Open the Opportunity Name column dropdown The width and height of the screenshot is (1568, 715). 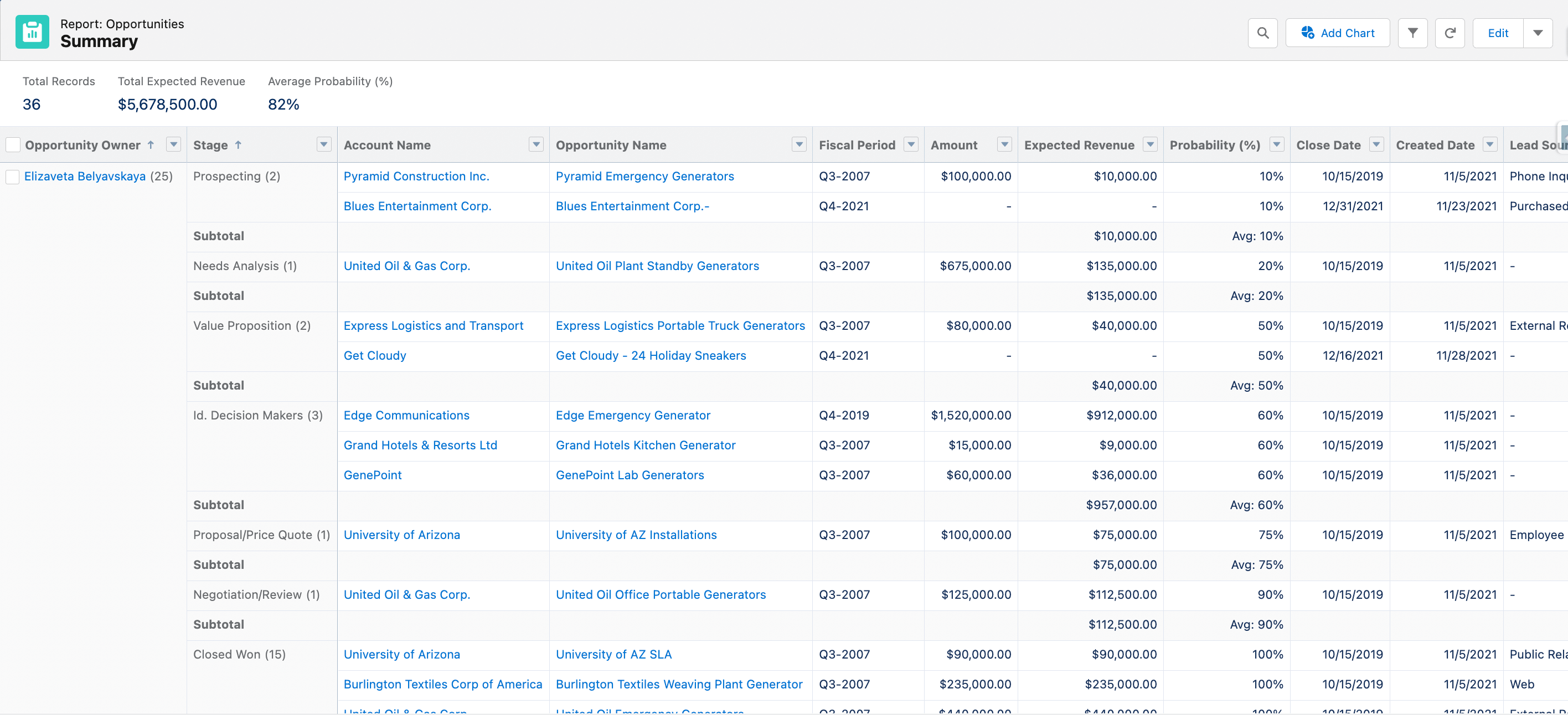[x=798, y=144]
